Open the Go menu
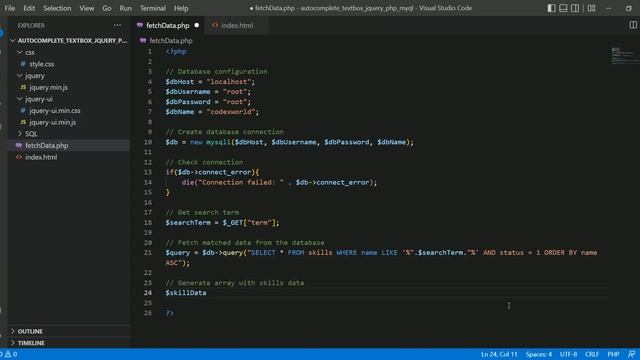Screen dimensions: 640x360 (107, 8)
